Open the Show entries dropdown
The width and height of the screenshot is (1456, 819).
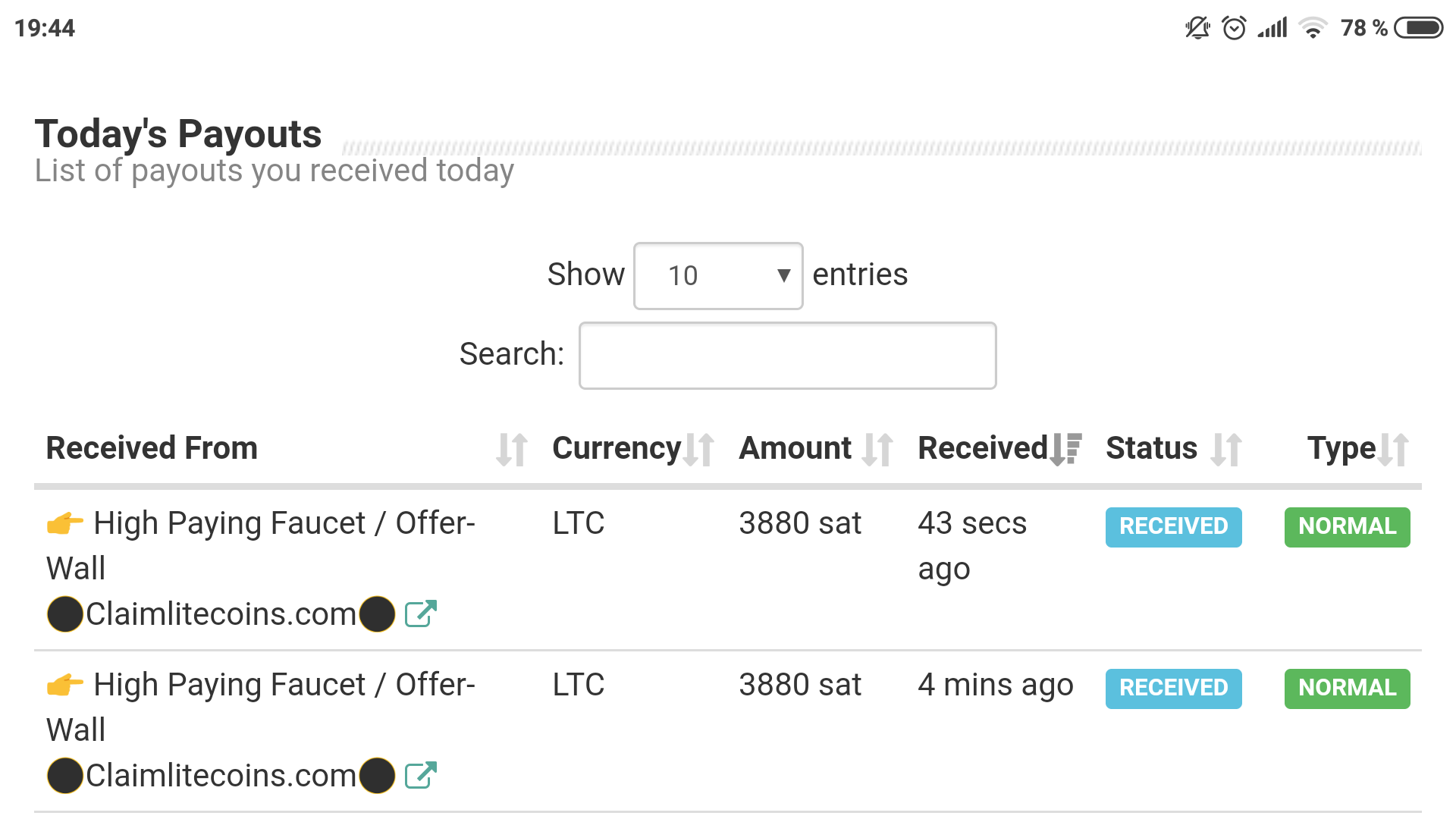[x=717, y=276]
